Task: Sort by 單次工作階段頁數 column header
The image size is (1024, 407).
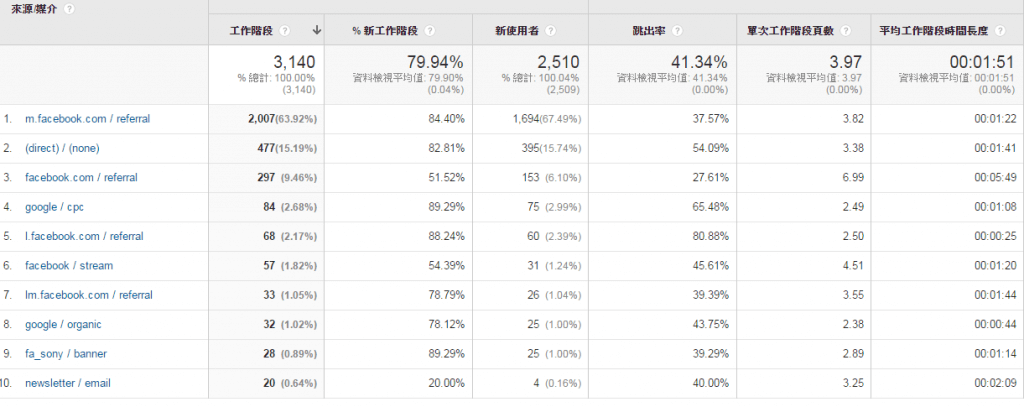Action: pyautogui.click(x=792, y=31)
